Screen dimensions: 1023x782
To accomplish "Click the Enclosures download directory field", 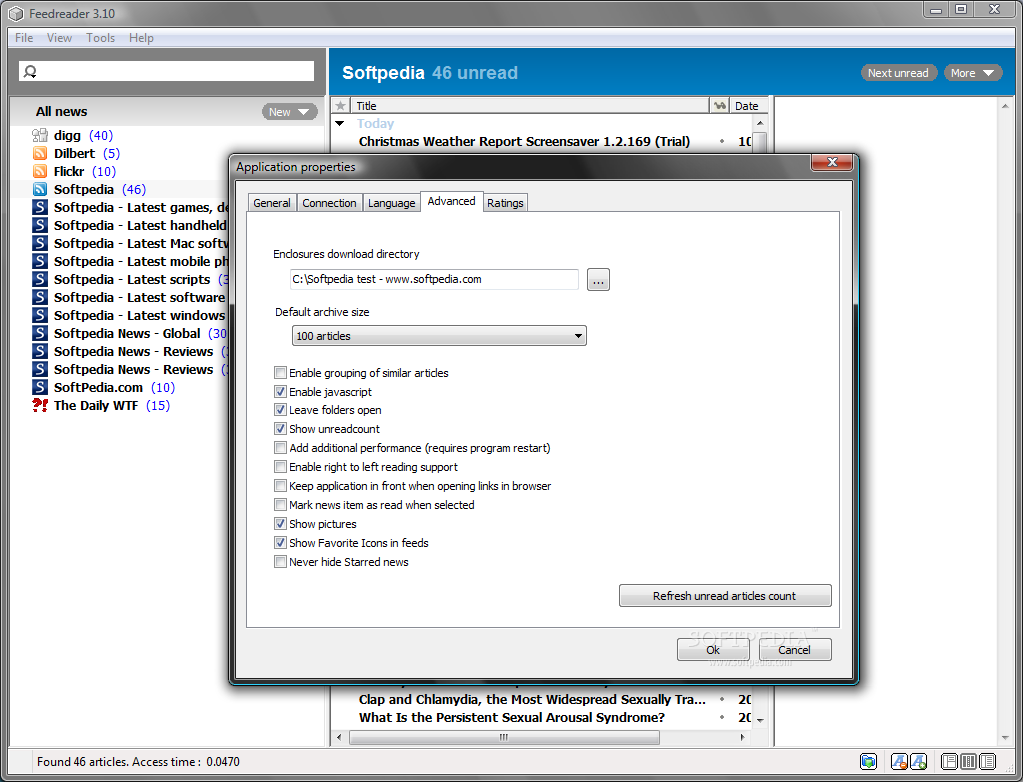I will pos(434,279).
